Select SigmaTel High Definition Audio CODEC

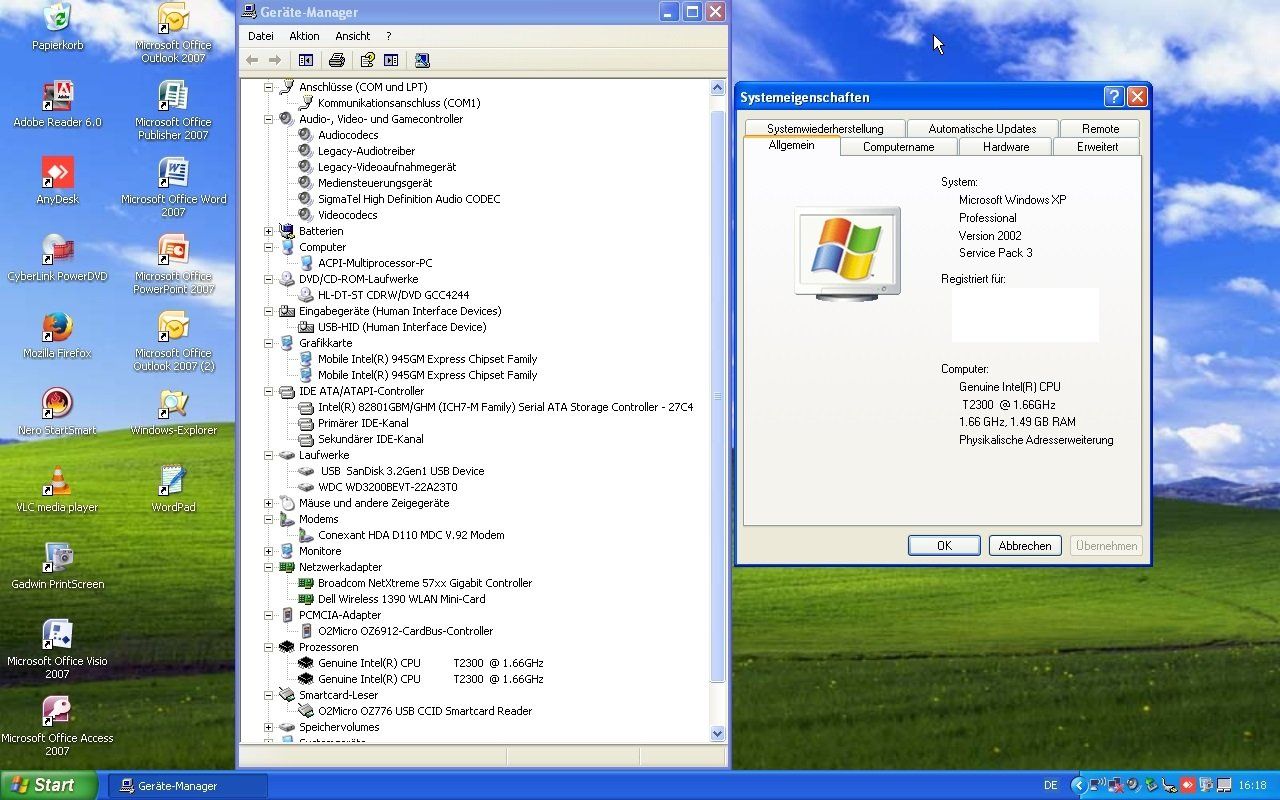pos(409,199)
